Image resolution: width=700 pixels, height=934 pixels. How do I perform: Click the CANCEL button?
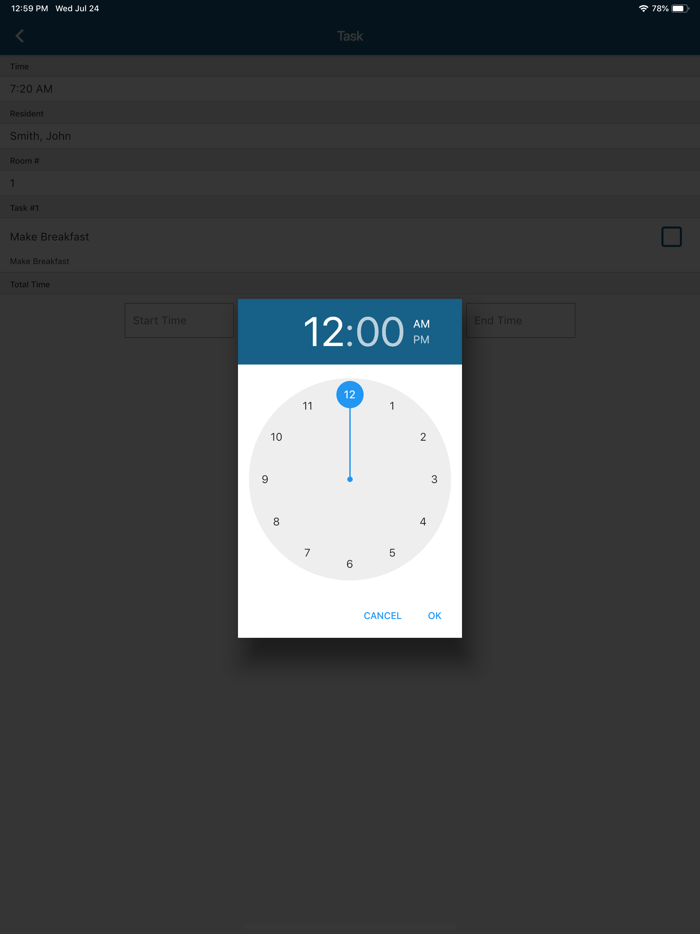(x=382, y=616)
